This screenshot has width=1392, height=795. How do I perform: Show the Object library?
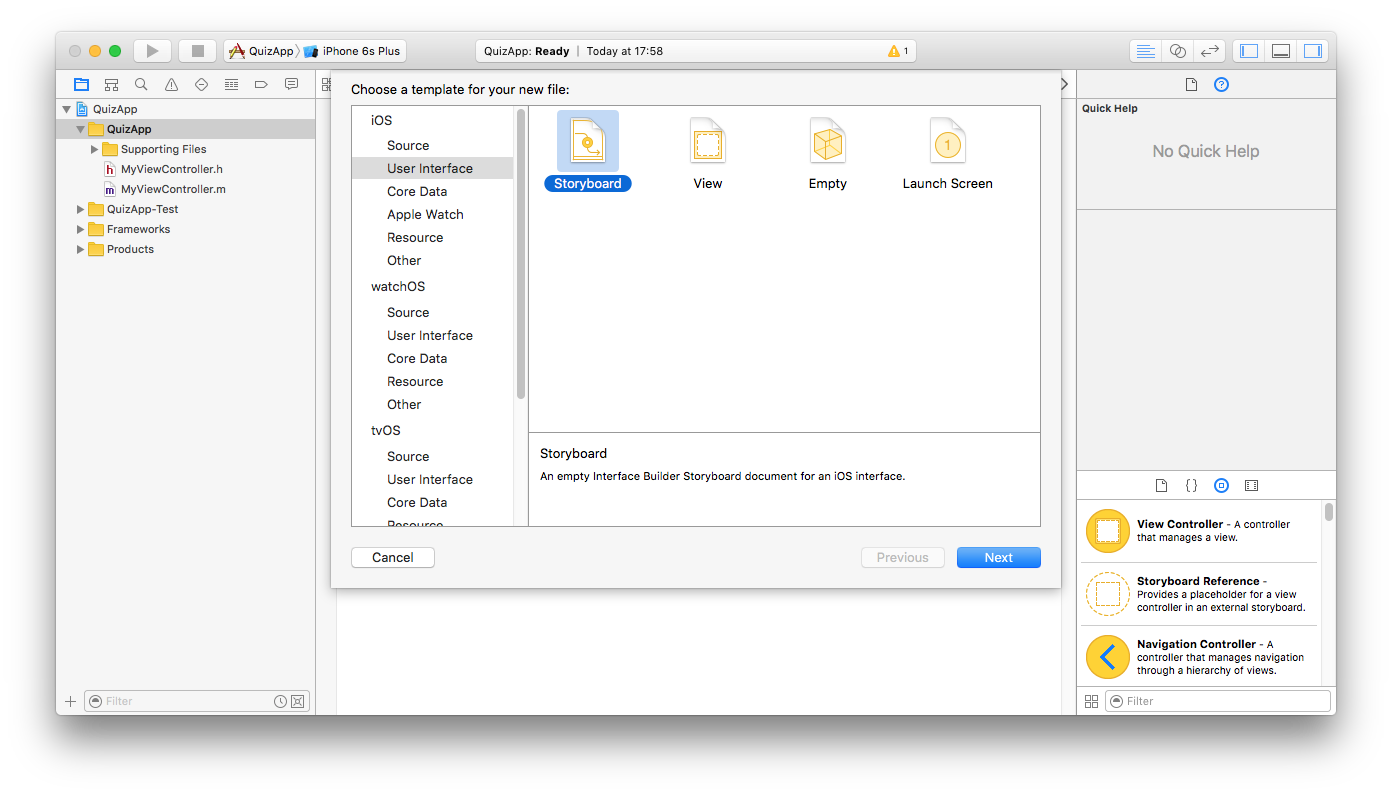[1221, 486]
